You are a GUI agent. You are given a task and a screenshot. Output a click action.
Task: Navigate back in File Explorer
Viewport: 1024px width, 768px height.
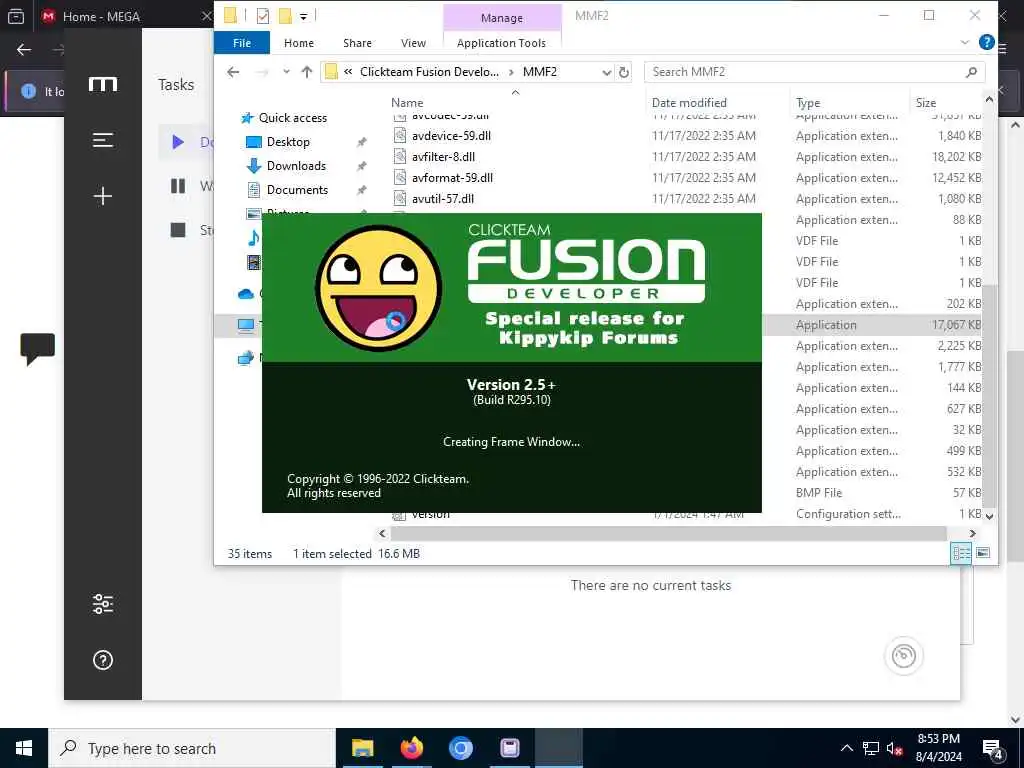coord(233,72)
